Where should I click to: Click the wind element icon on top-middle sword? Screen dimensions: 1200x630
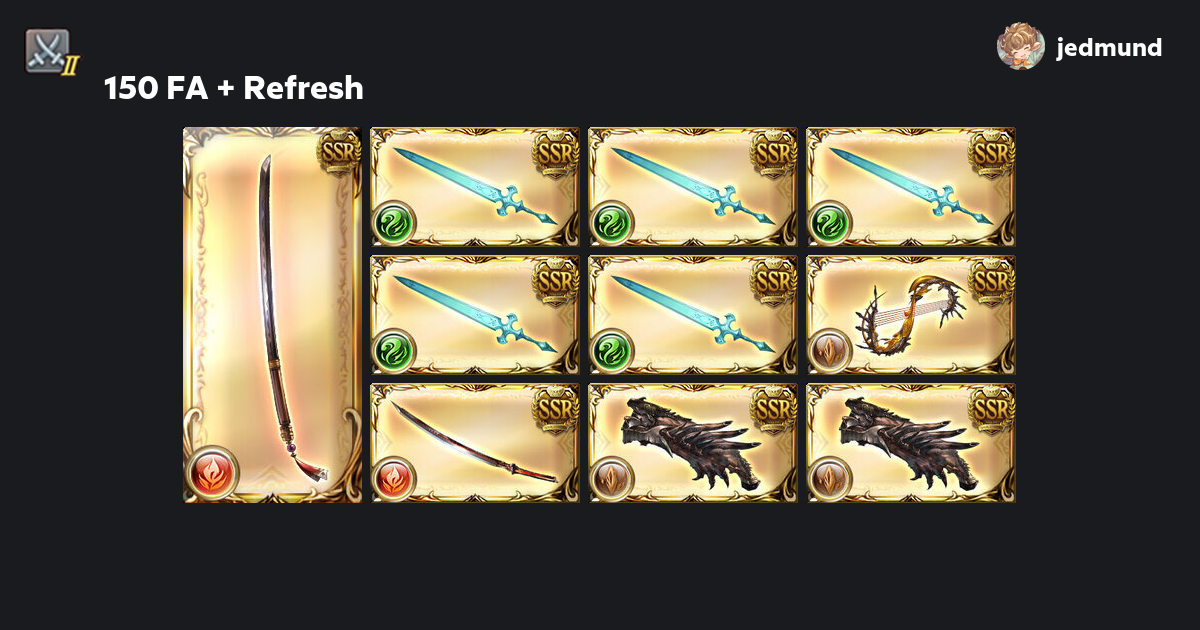coord(611,222)
